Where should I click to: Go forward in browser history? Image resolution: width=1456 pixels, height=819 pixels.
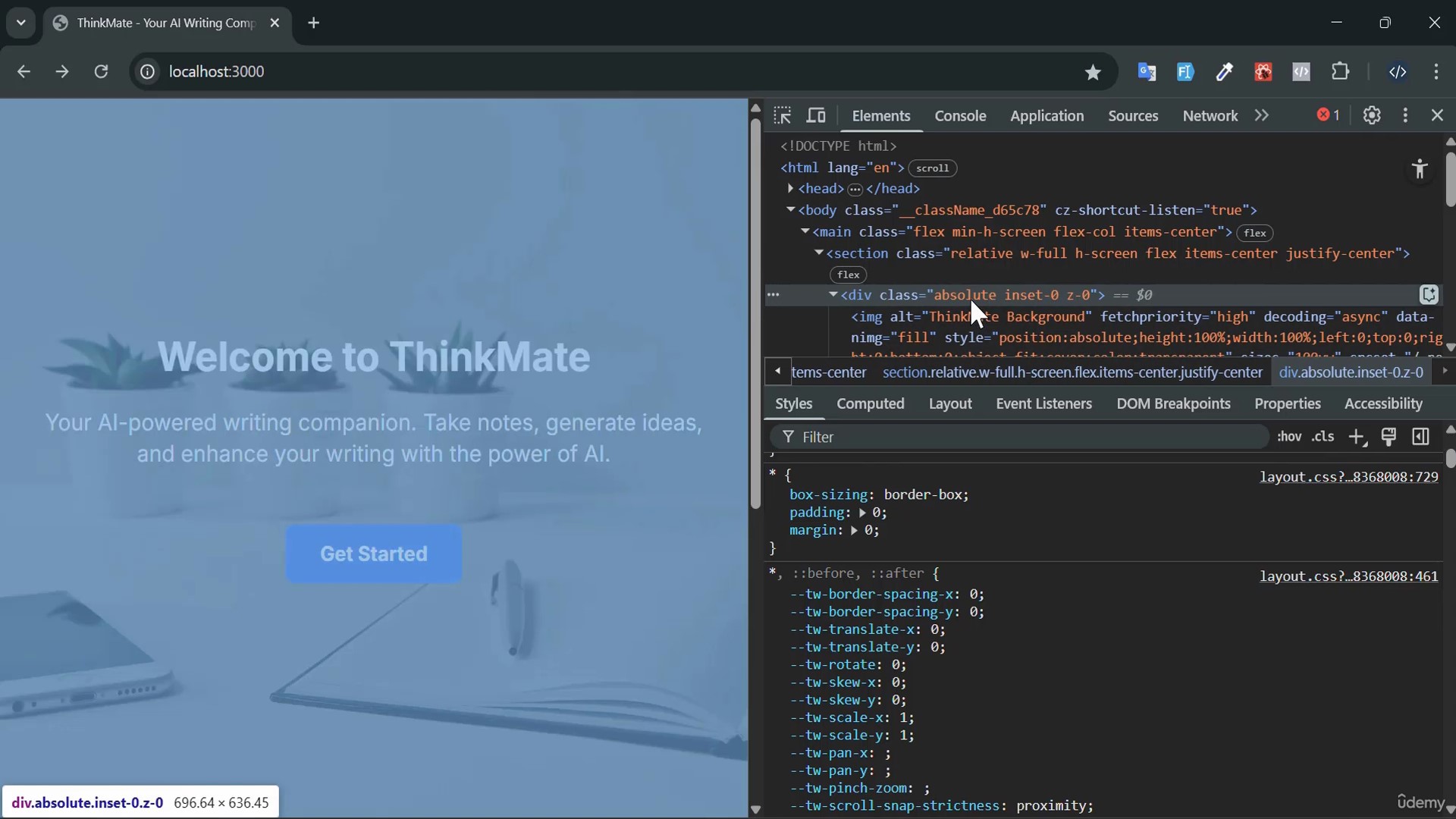pos(62,71)
